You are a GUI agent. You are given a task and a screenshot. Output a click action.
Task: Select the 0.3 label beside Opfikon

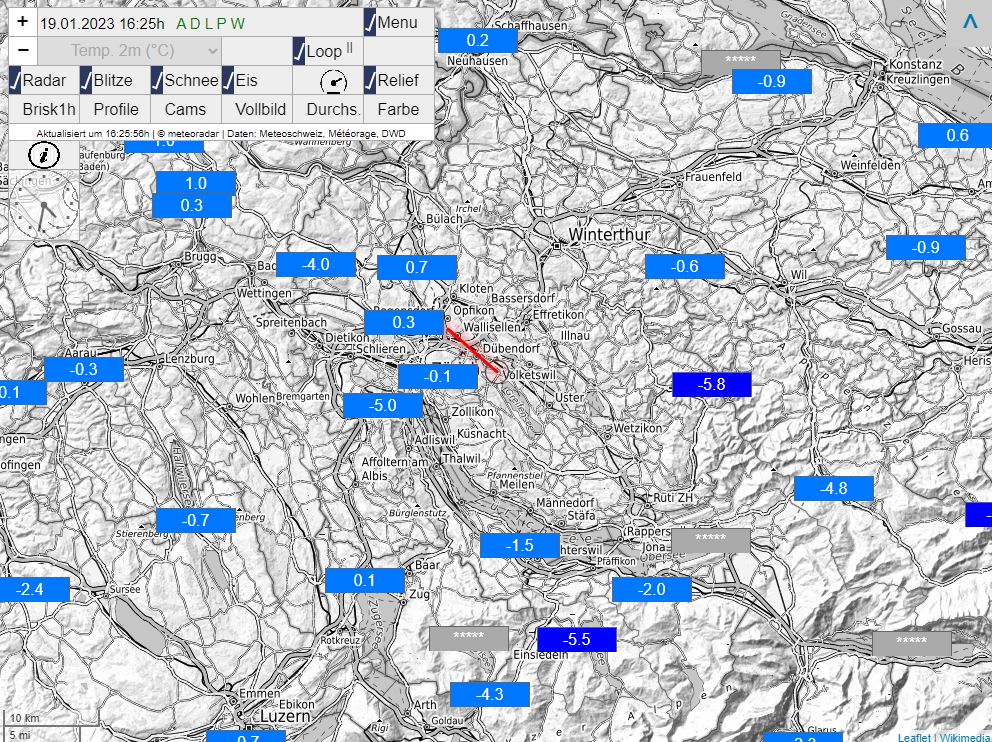pos(404,323)
